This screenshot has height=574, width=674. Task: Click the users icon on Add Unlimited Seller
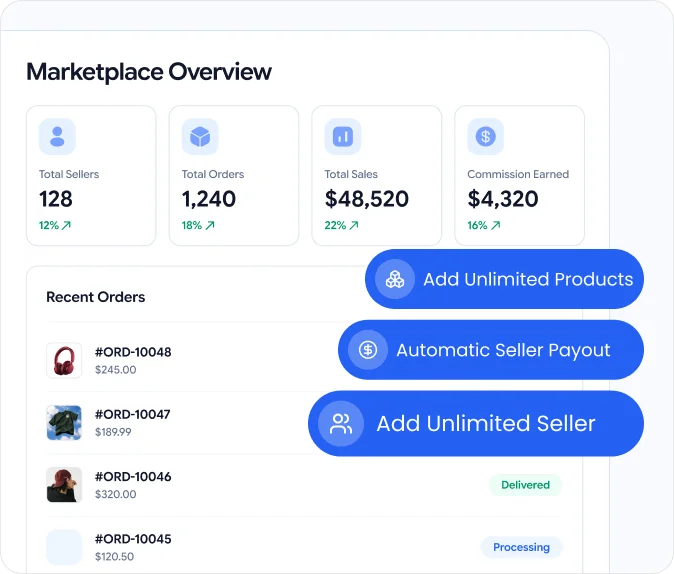click(x=341, y=424)
